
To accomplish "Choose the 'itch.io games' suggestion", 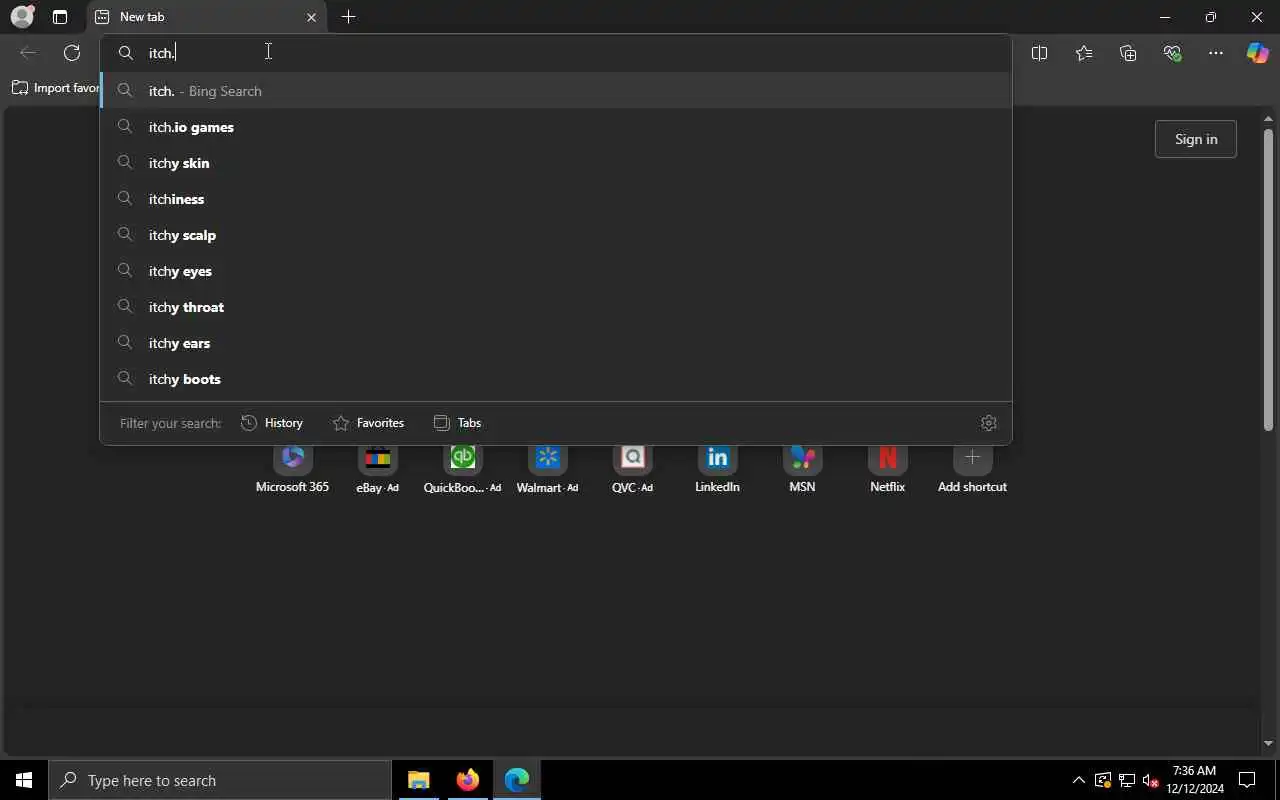I will [556, 127].
